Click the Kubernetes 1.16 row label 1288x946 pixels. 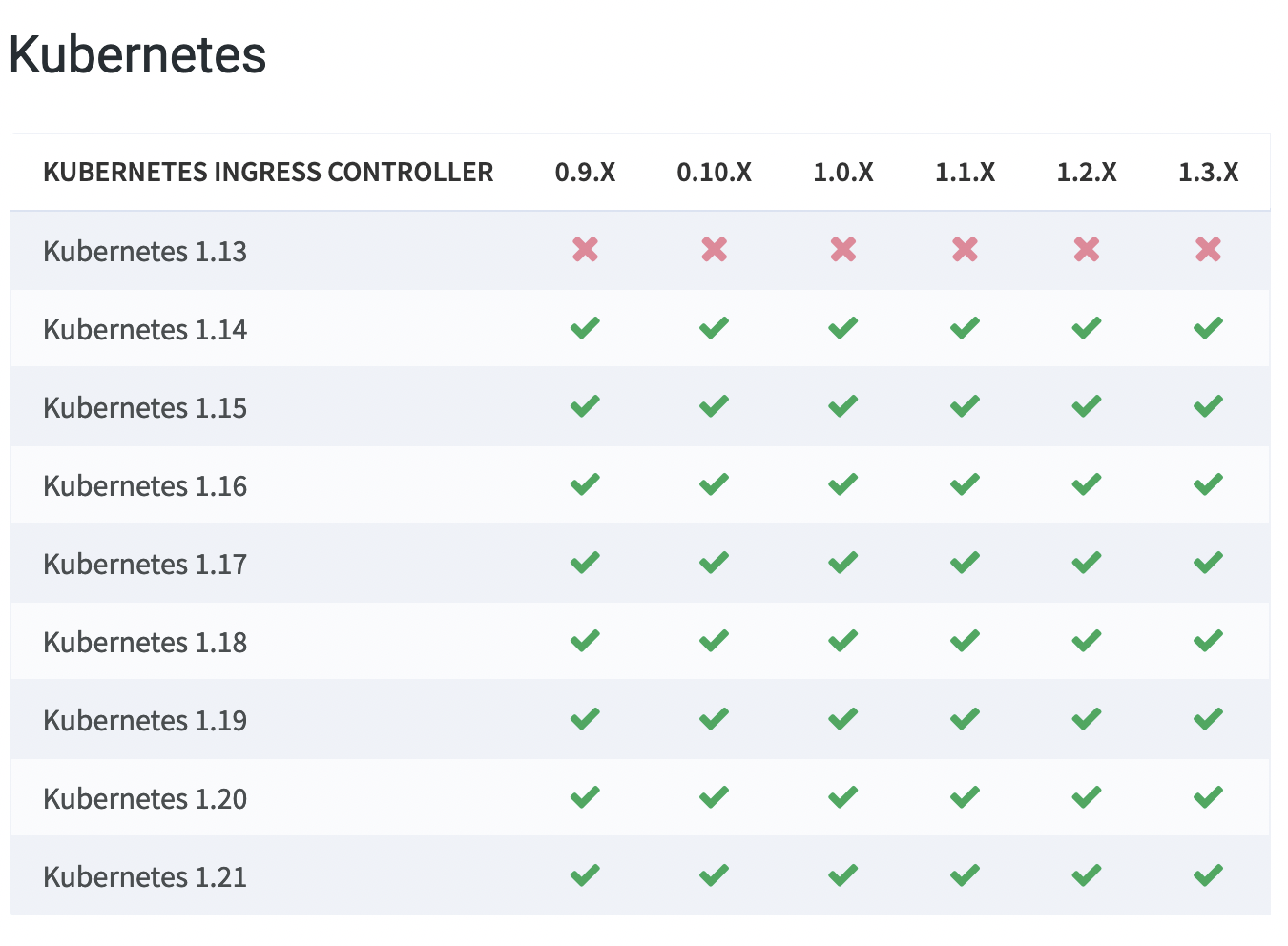145,486
